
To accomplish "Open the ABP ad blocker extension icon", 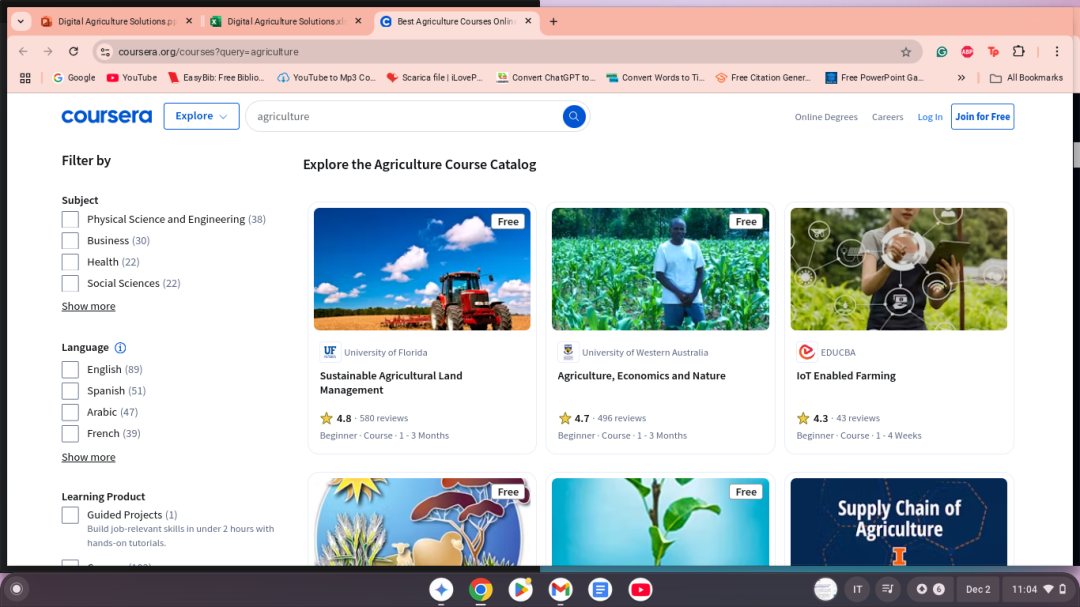I will [x=967, y=52].
